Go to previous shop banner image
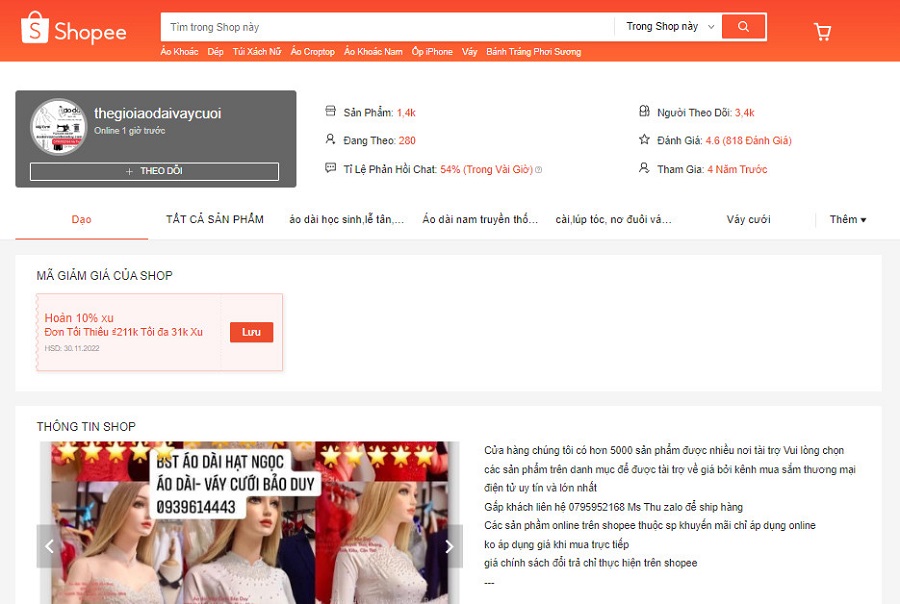The image size is (900, 604). click(x=49, y=546)
